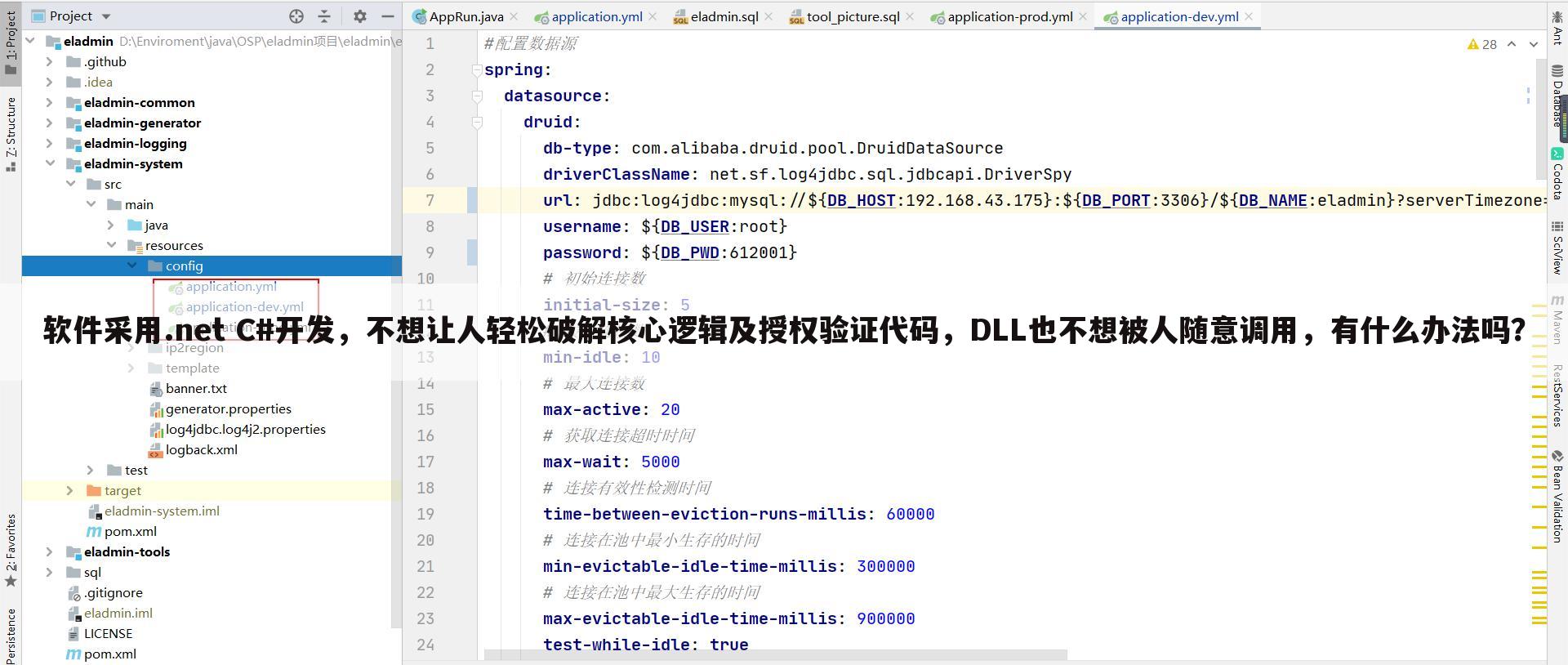Collapse the resources folder
This screenshot has height=665, width=1568.
tap(111, 245)
